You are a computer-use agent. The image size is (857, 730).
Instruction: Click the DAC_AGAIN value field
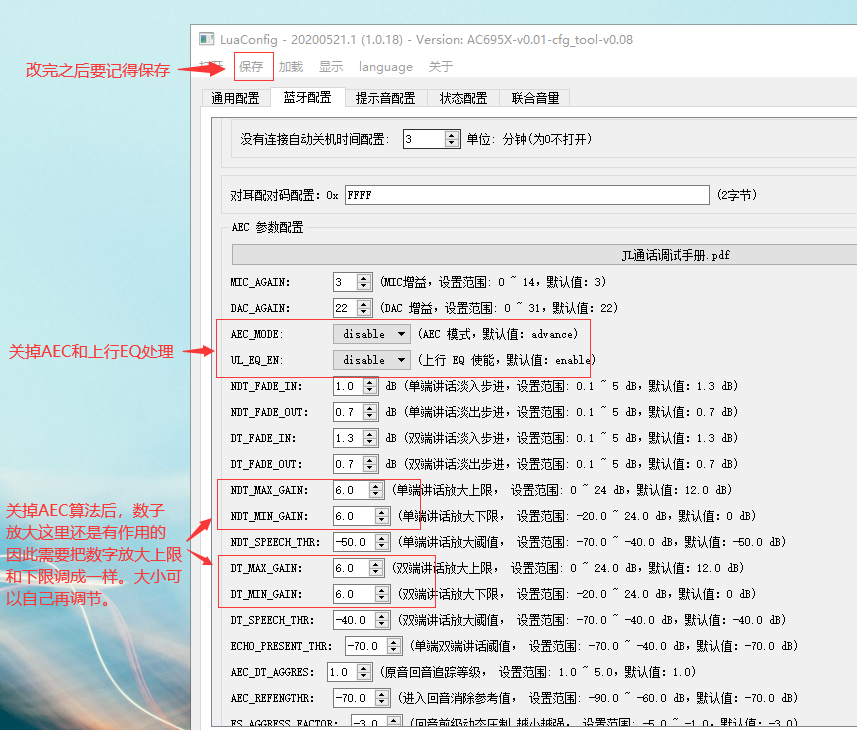click(345, 308)
